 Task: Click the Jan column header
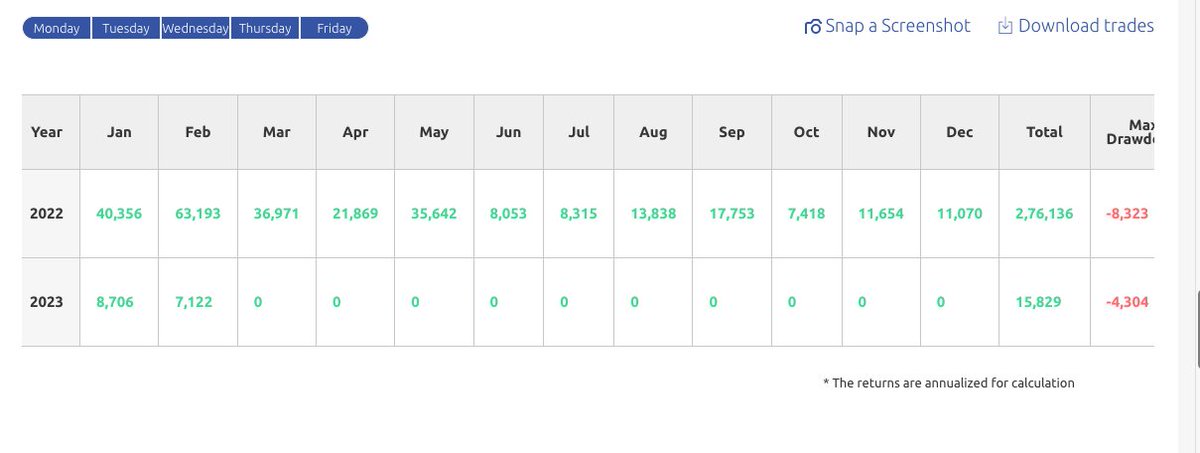[120, 132]
